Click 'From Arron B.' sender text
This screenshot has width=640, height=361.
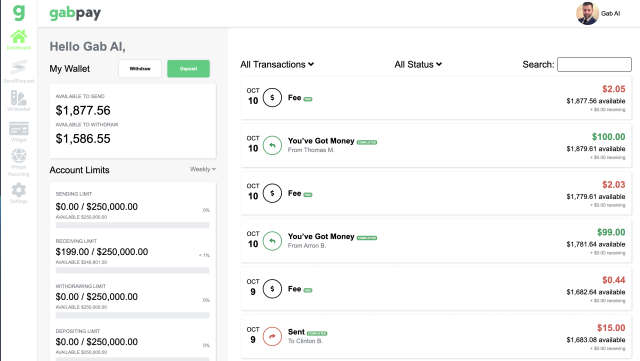[307, 245]
